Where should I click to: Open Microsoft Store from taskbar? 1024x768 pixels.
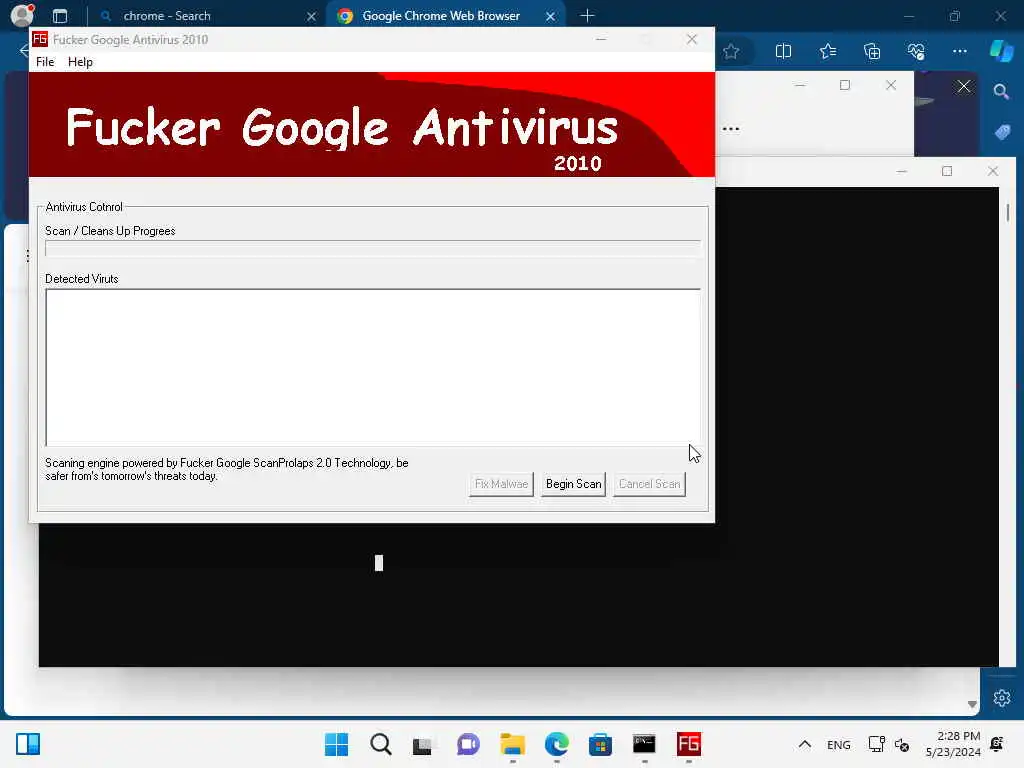point(600,744)
